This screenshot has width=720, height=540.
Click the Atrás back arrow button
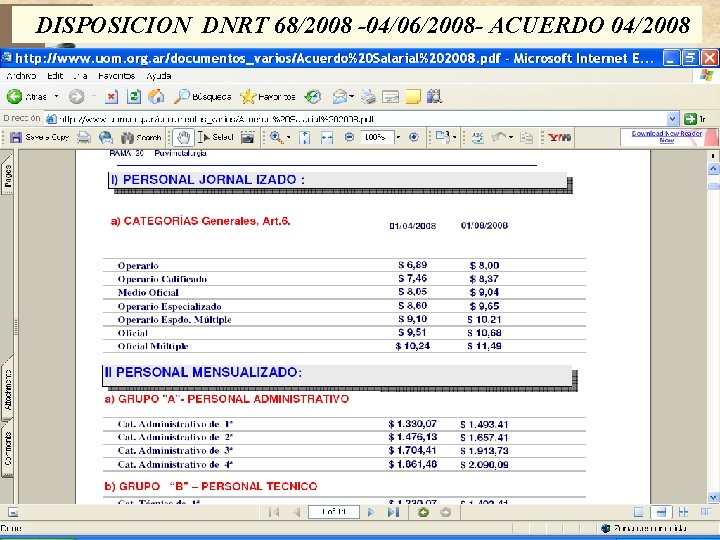click(27, 97)
